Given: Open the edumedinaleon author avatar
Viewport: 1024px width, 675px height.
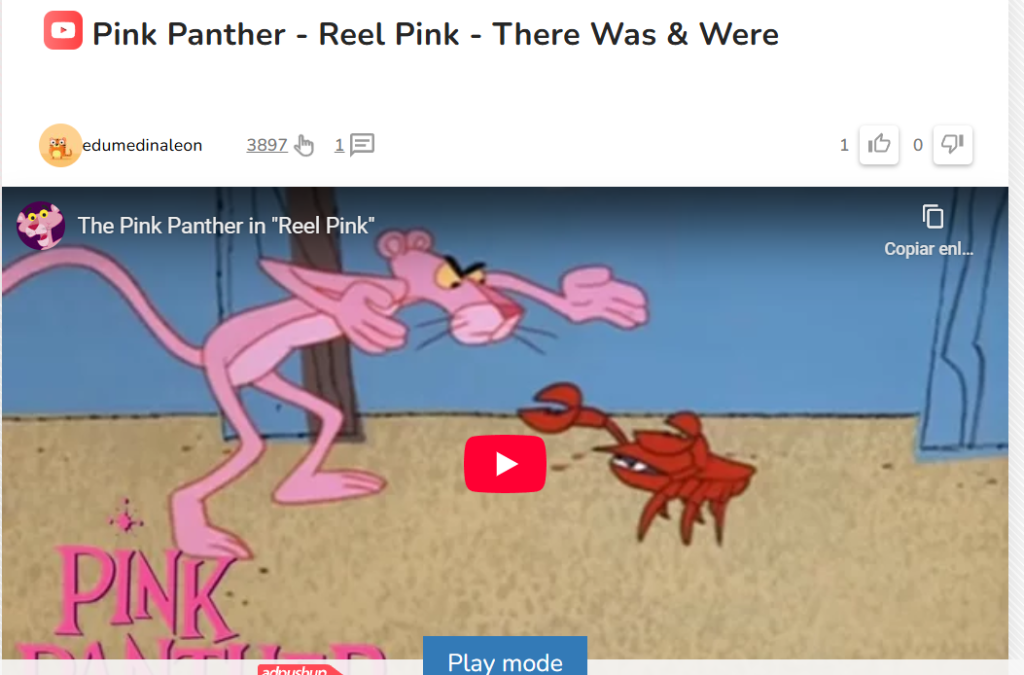Looking at the screenshot, I should pos(60,145).
